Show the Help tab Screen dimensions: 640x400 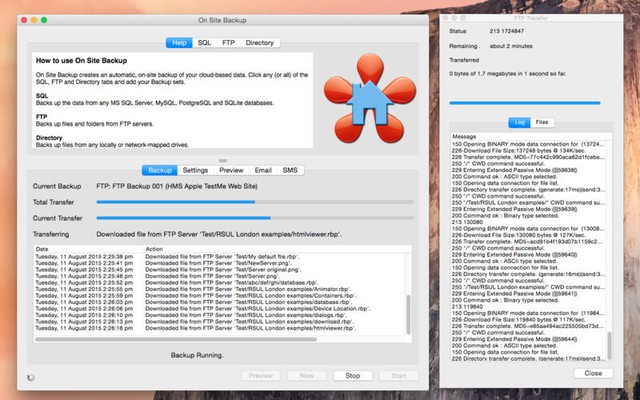pos(179,43)
